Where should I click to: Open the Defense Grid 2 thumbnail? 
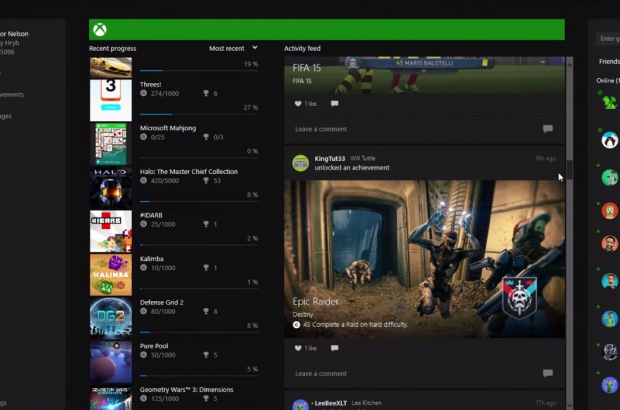[111, 318]
